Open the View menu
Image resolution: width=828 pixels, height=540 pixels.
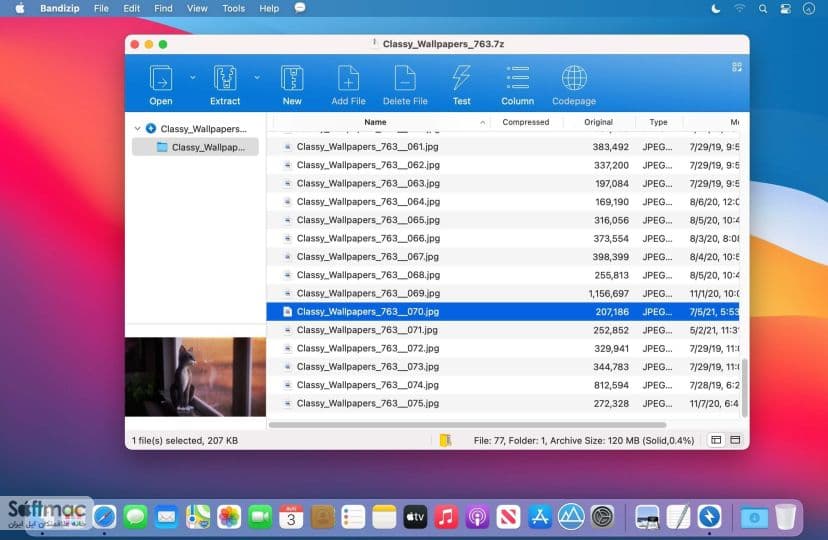(x=197, y=8)
